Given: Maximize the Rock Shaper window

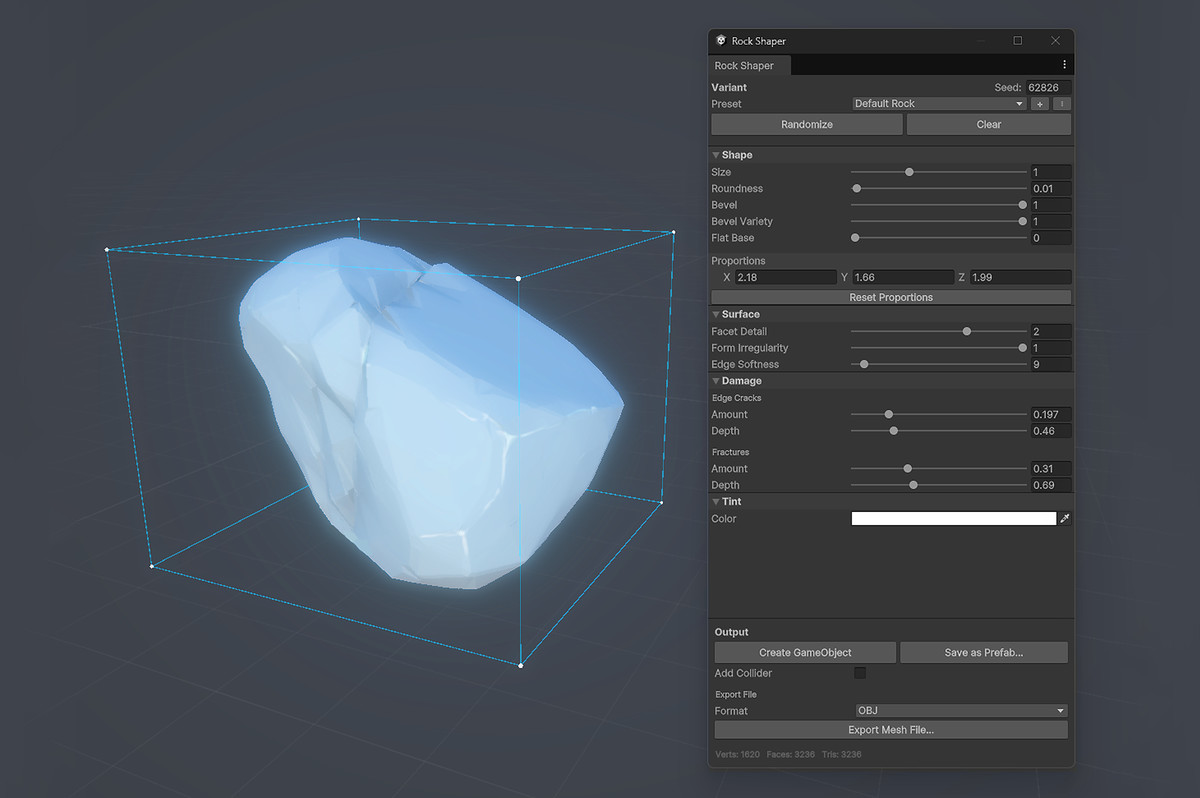Looking at the screenshot, I should (1018, 41).
